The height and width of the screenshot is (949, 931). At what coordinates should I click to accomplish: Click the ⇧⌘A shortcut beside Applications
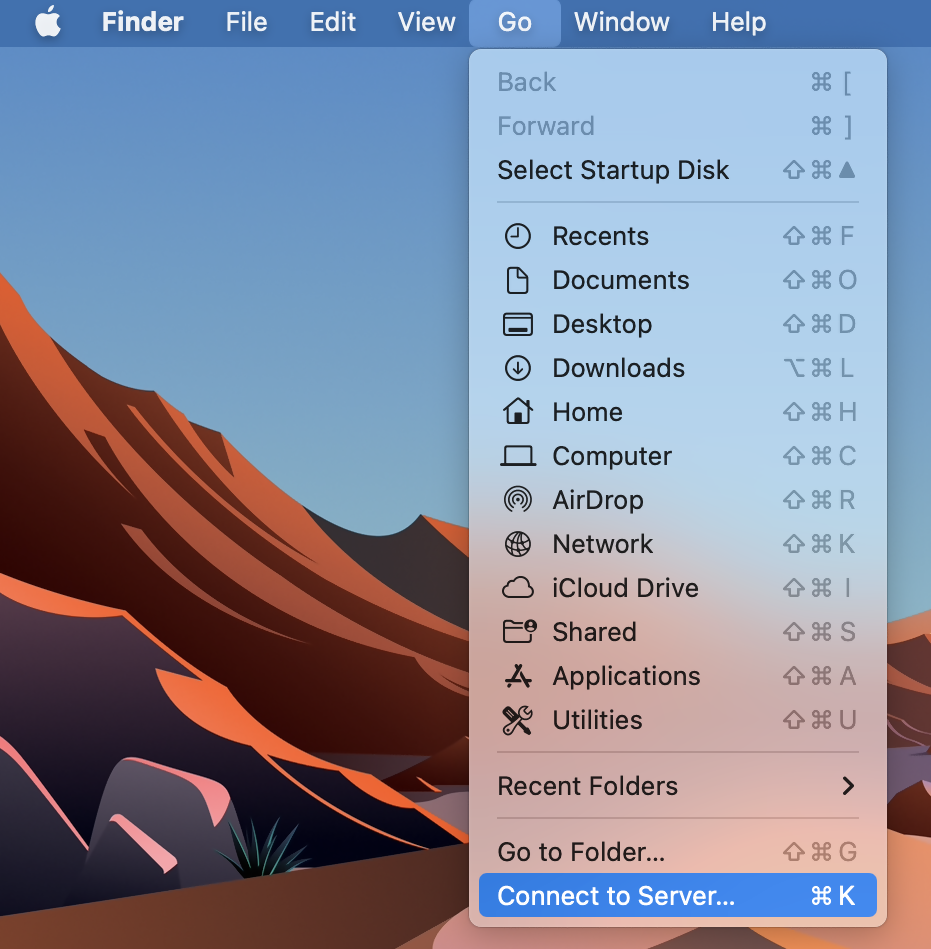(820, 676)
